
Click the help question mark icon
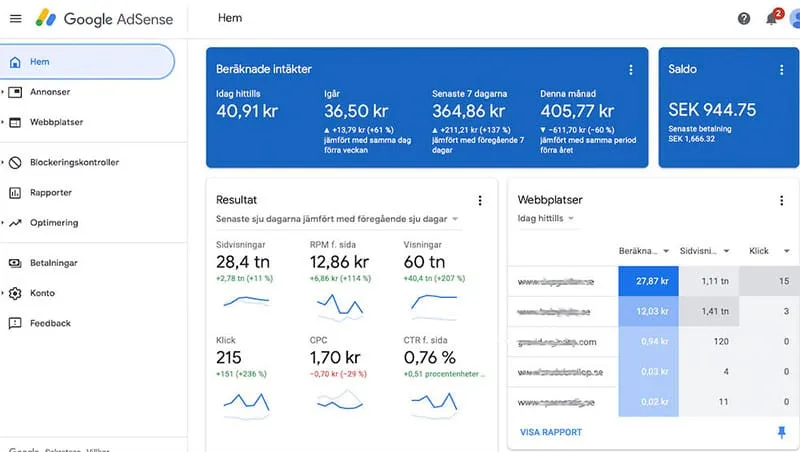[744, 18]
